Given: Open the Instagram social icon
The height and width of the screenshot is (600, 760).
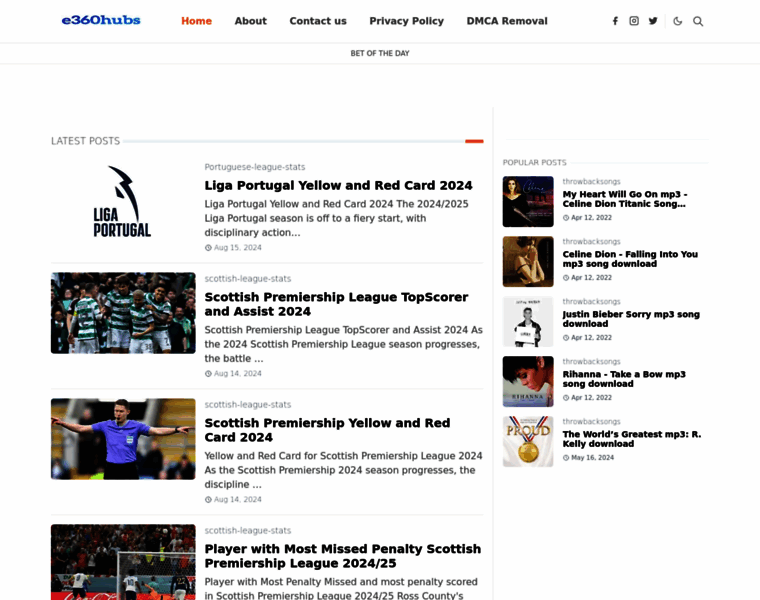Looking at the screenshot, I should pyautogui.click(x=634, y=21).
